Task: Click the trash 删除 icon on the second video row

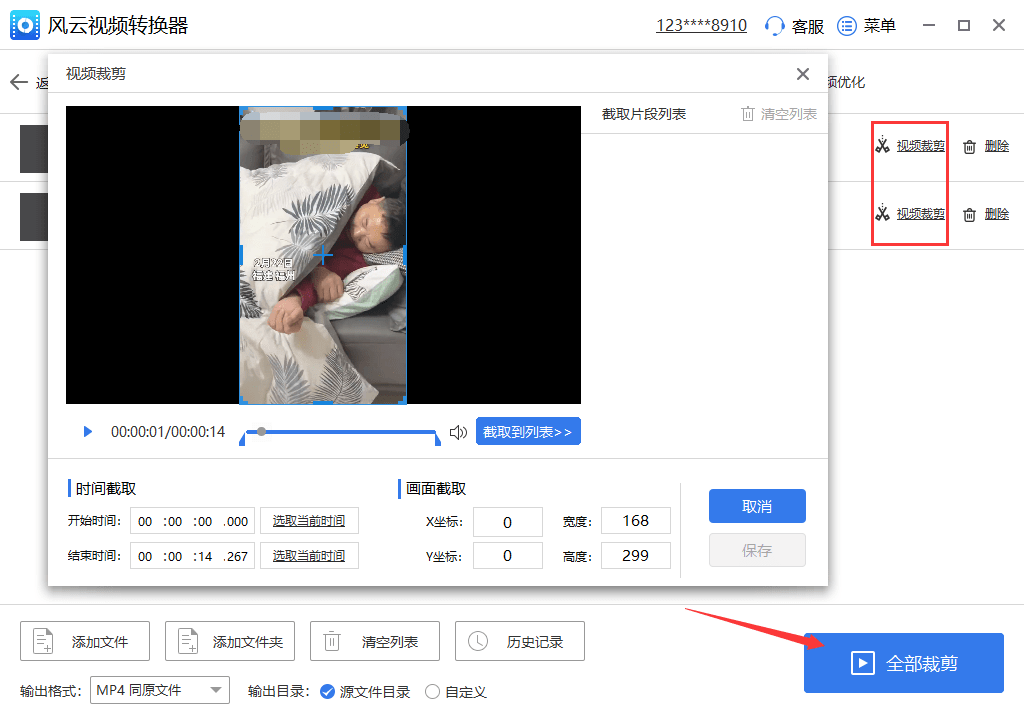Action: 968,213
